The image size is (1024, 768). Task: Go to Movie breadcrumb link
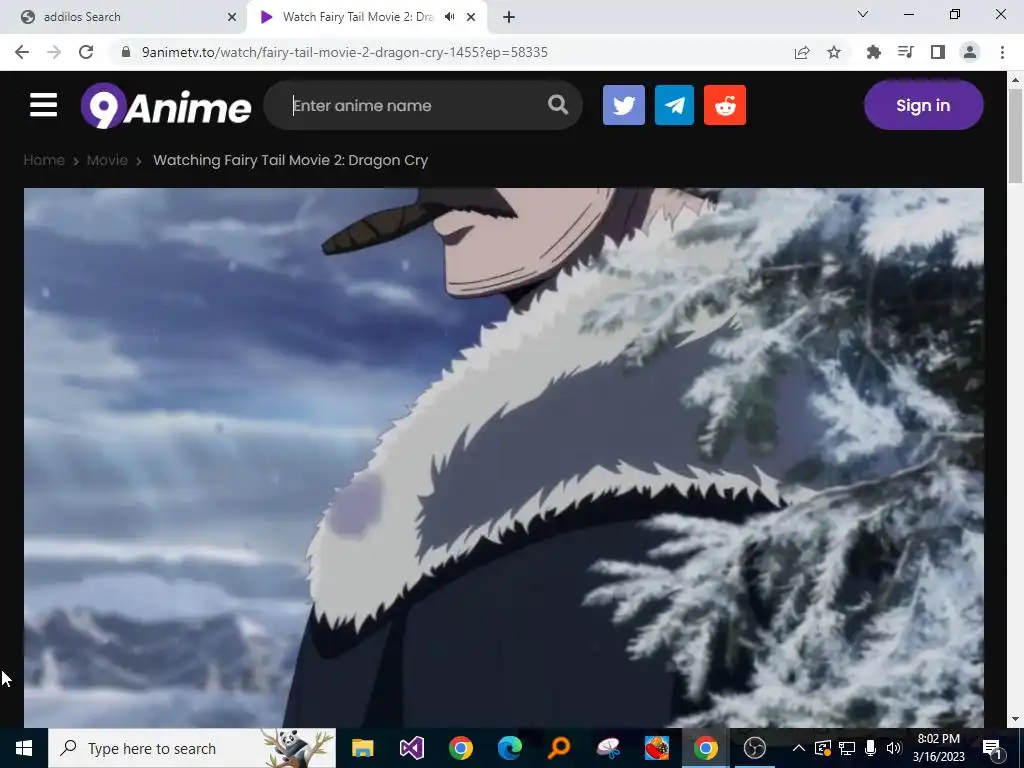107,160
